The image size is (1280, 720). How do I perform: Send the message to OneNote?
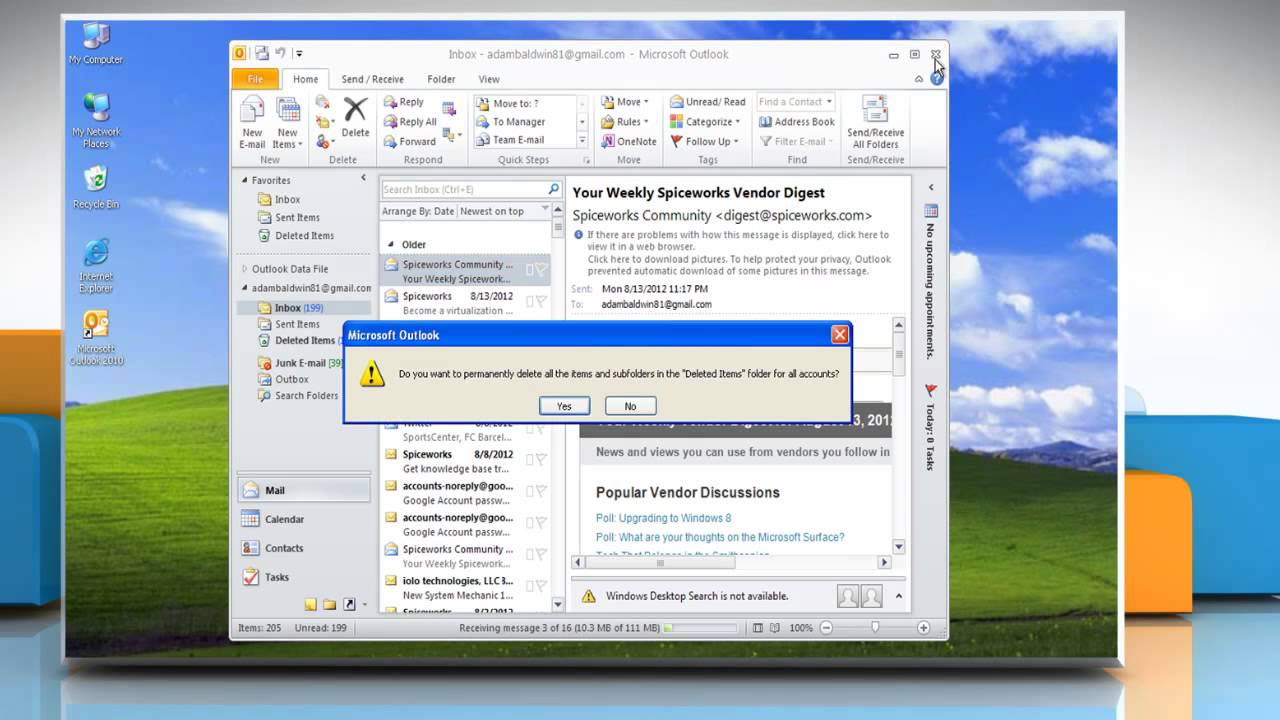click(x=629, y=141)
